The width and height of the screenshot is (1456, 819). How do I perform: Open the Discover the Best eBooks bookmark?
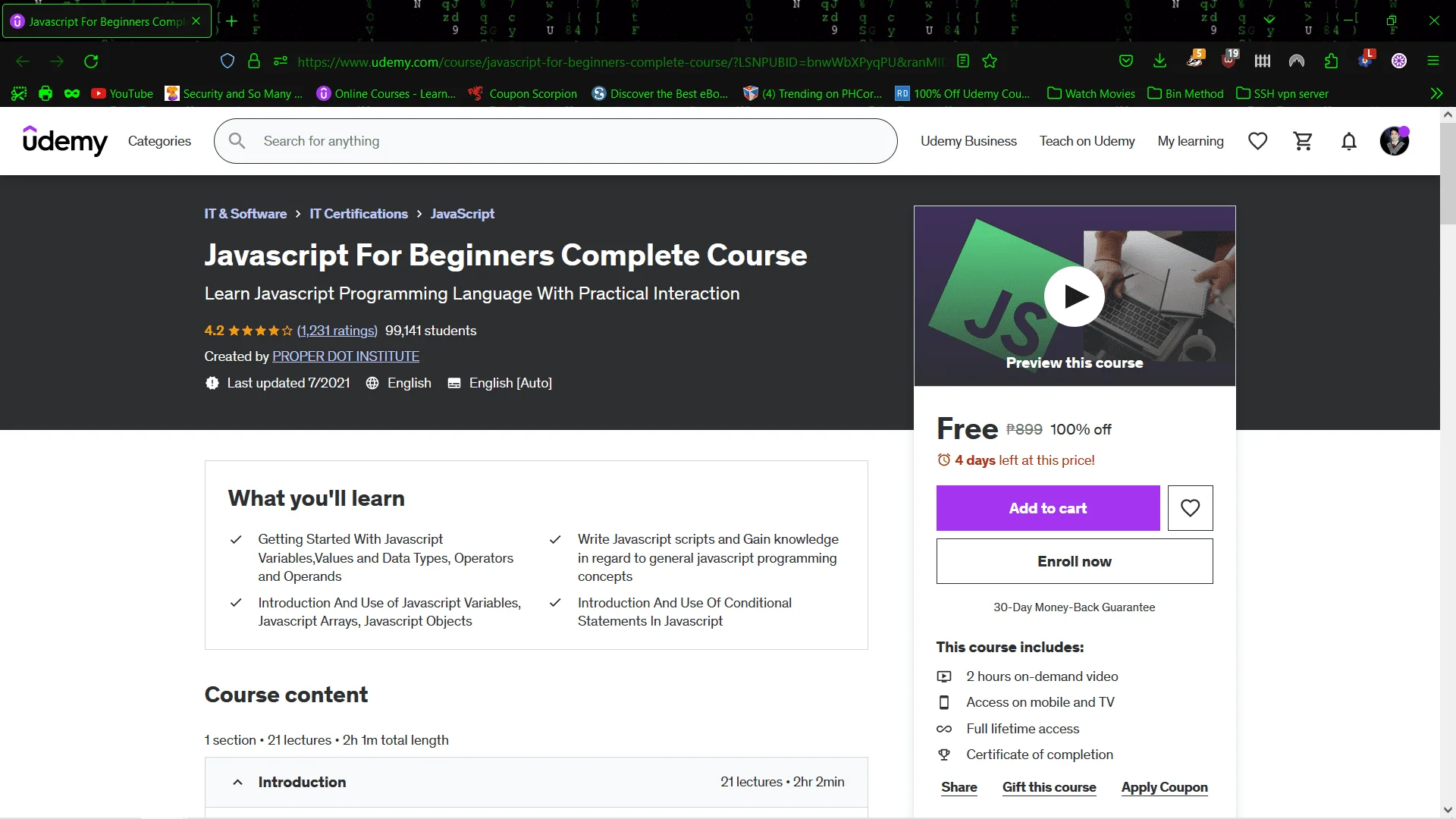[x=661, y=93]
